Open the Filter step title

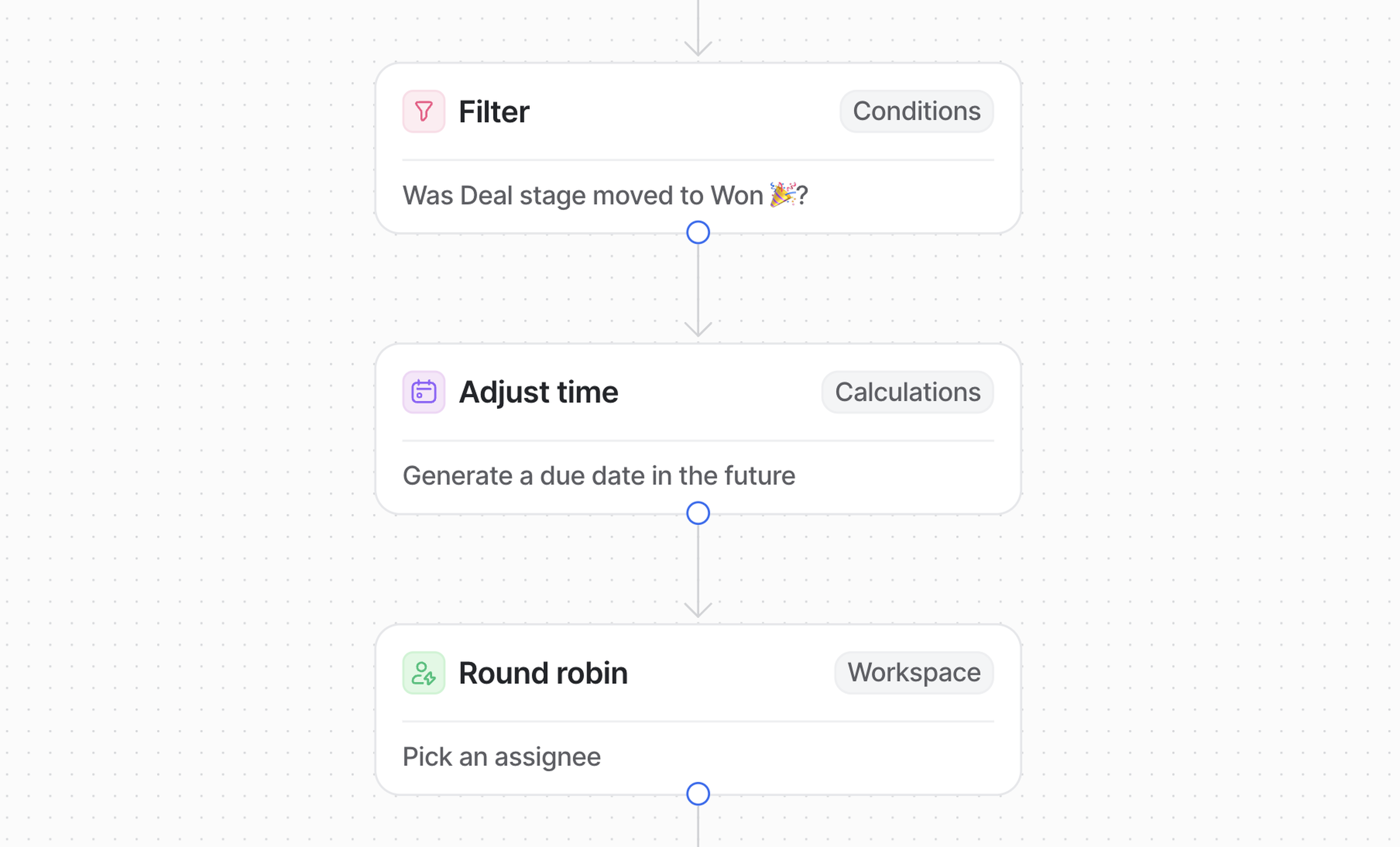click(x=494, y=112)
